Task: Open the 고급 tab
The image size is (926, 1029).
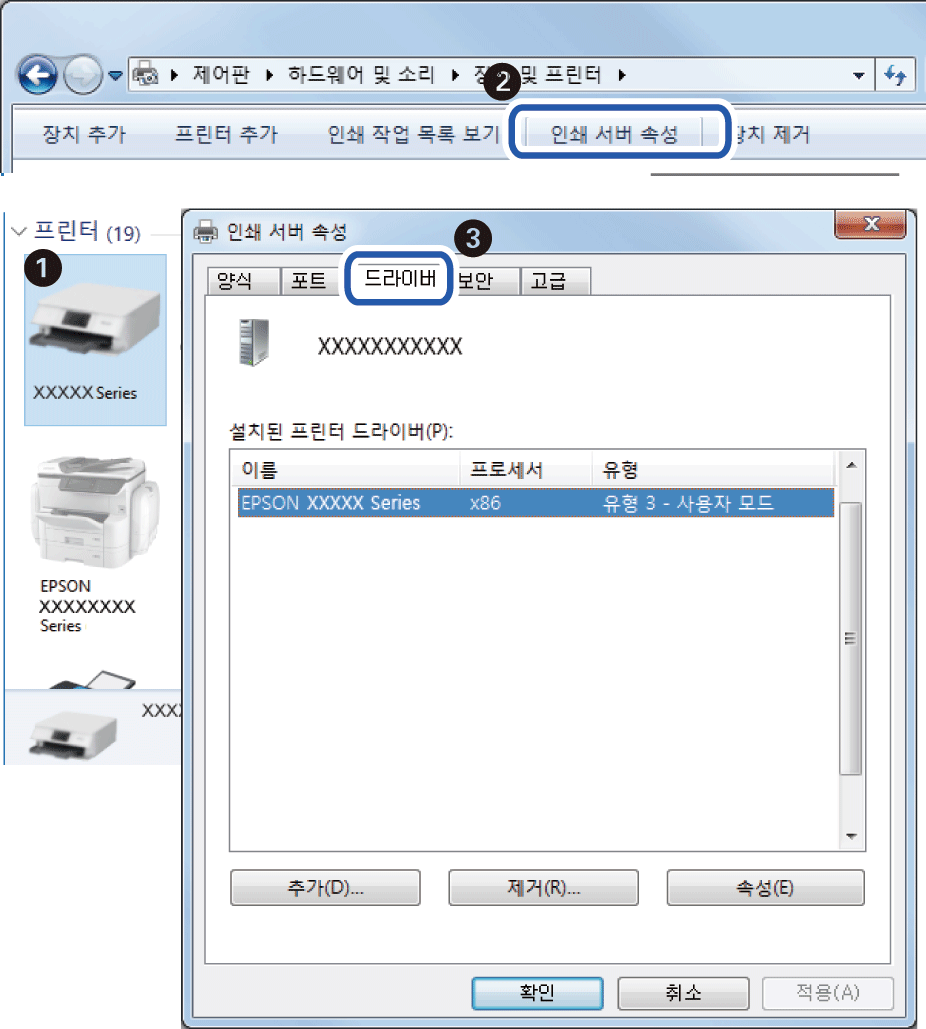Action: (x=548, y=282)
